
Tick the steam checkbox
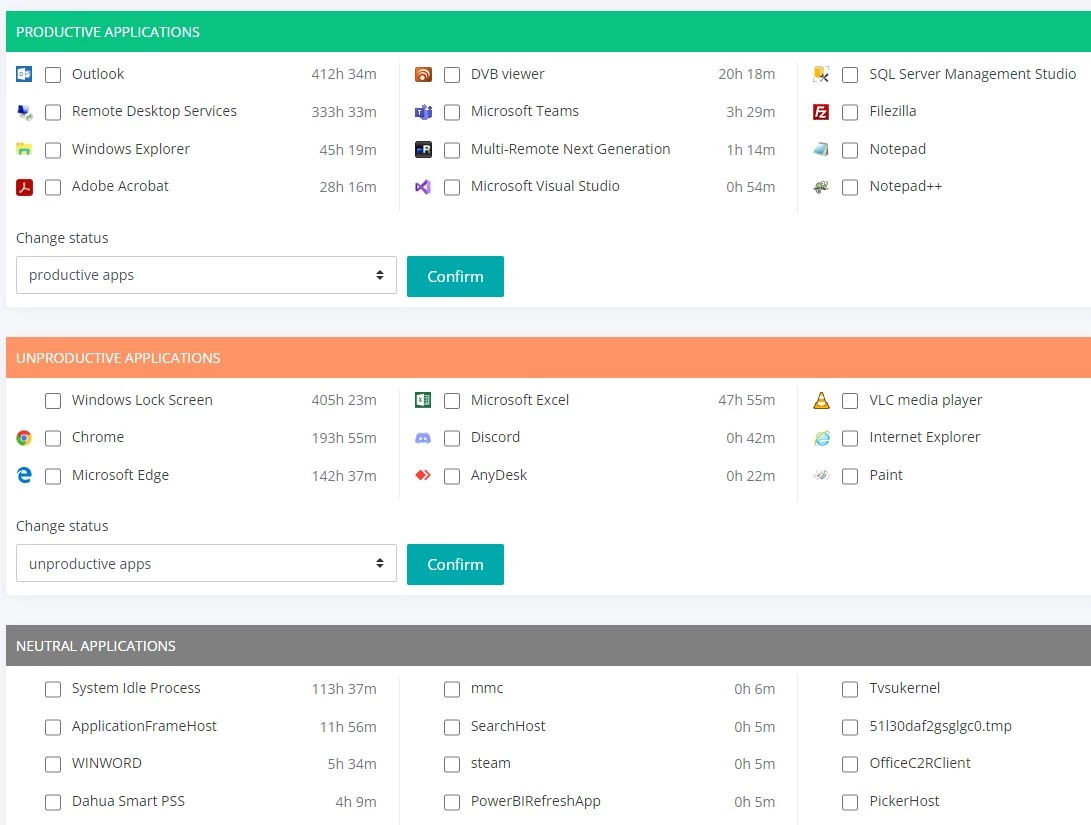pos(452,764)
